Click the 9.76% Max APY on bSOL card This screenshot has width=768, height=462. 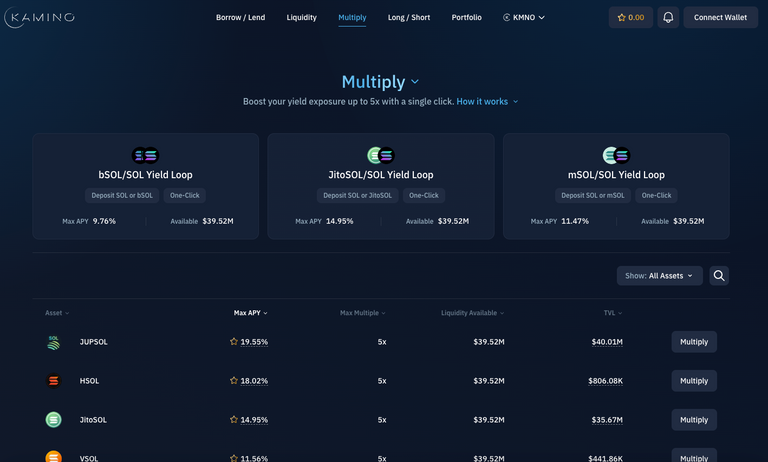104,221
